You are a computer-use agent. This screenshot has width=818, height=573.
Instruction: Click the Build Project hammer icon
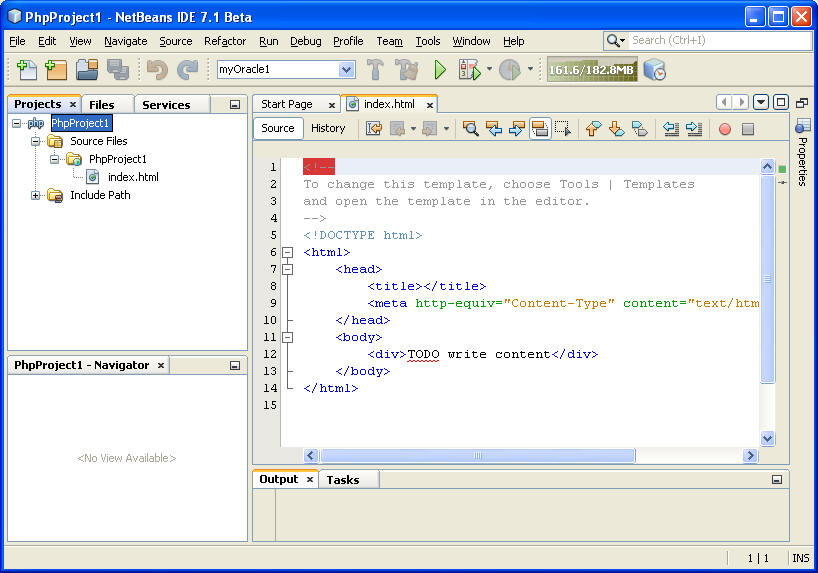(x=375, y=69)
